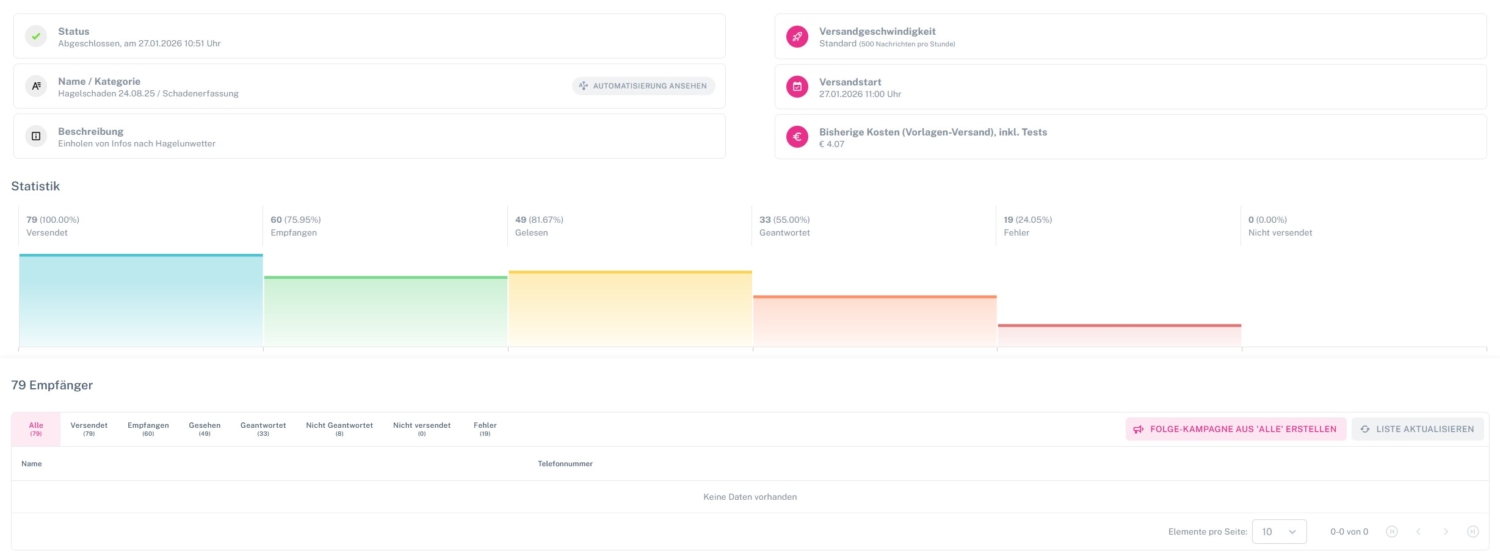The image size is (1500, 559).
Task: Show the Nicht Geantwortet (8) tab
Action: point(340,429)
